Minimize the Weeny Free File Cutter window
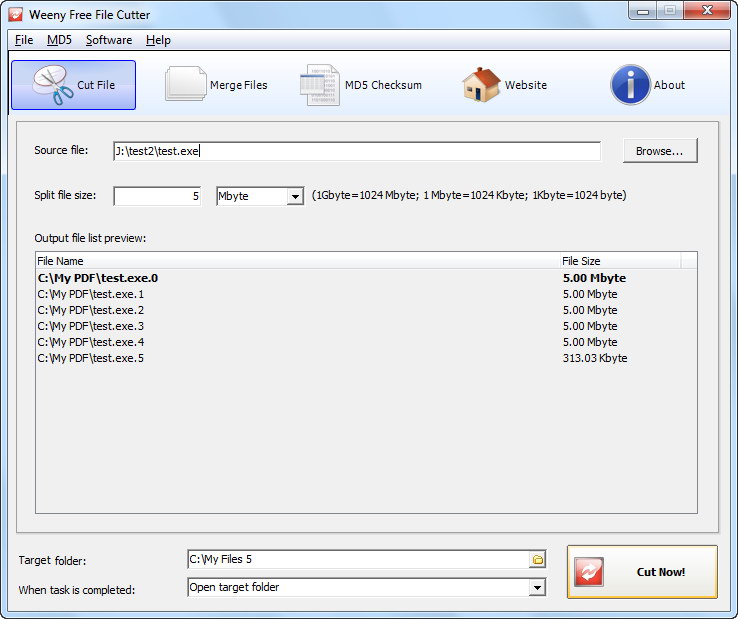This screenshot has height=619, width=738. [643, 10]
